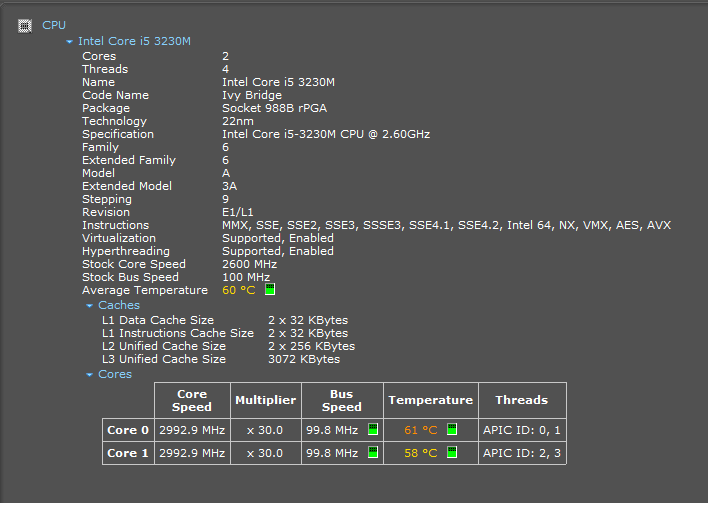
Task: Select the 2 x 256 KBytes value
Action: point(311,346)
